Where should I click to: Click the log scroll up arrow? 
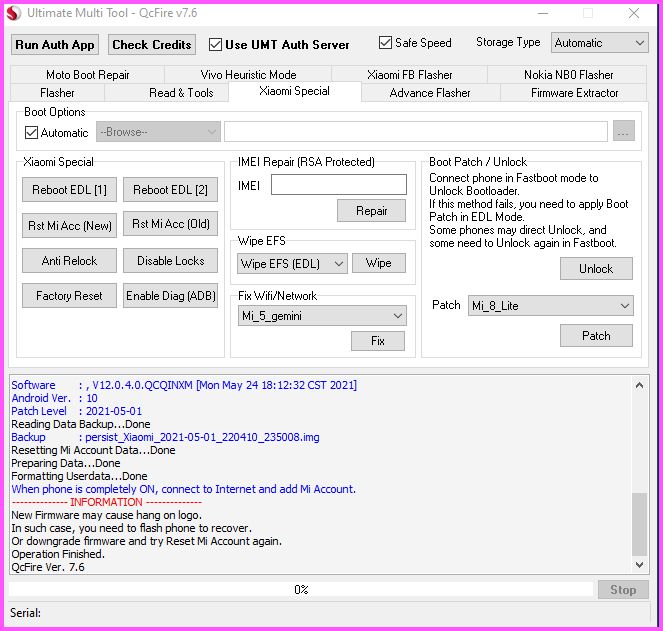pos(639,385)
